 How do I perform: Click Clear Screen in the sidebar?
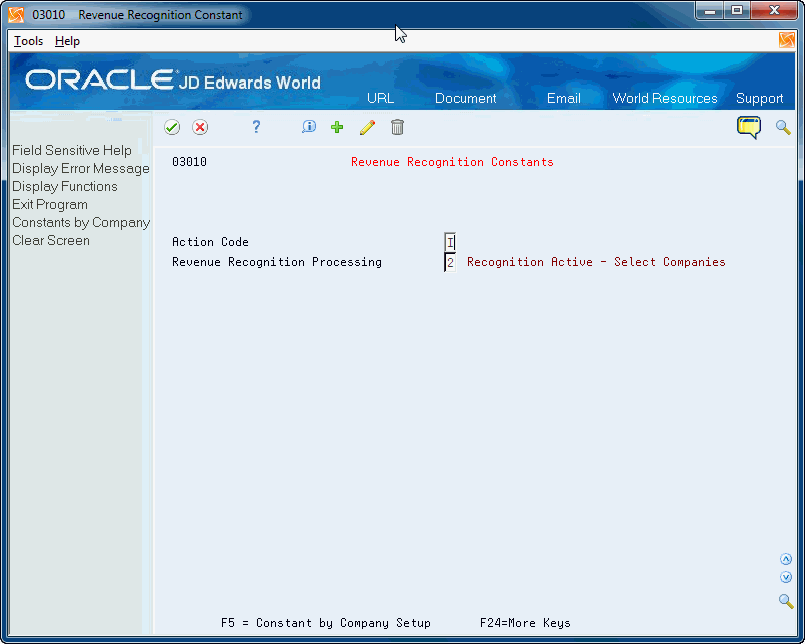(x=51, y=240)
